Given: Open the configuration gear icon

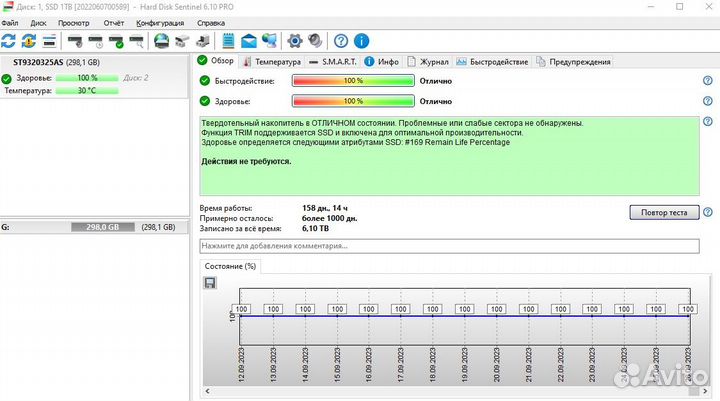Looking at the screenshot, I should [295, 41].
